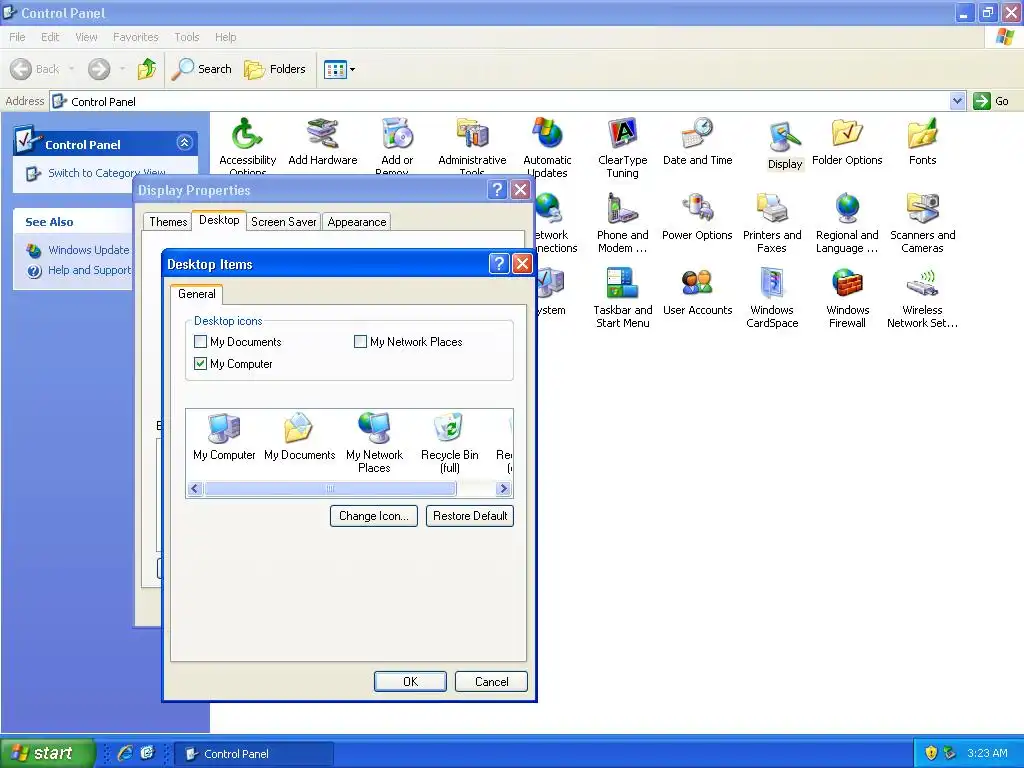Expand the Address bar dropdown
The height and width of the screenshot is (768, 1024).
click(x=957, y=101)
